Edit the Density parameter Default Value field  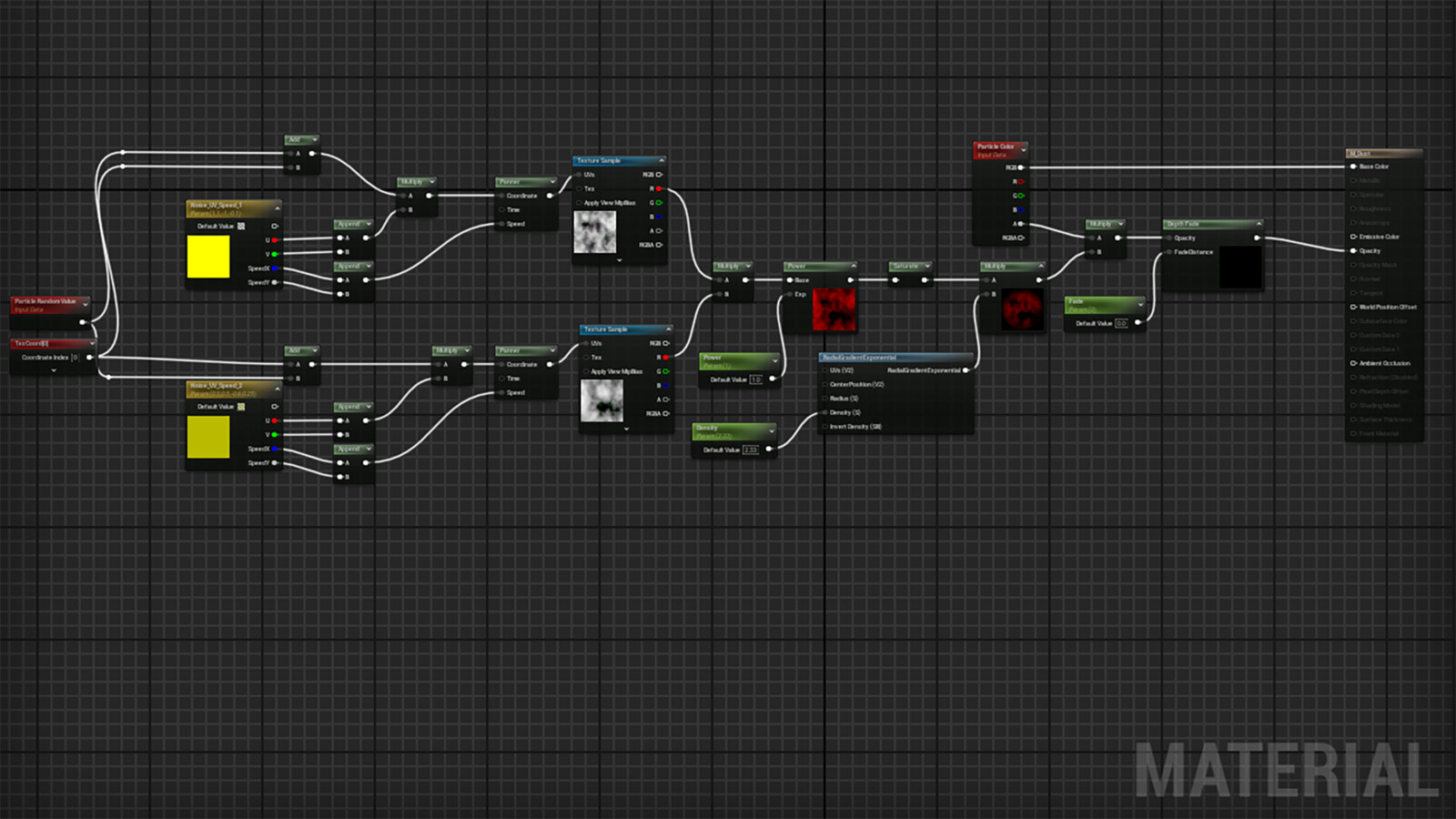pos(750,450)
